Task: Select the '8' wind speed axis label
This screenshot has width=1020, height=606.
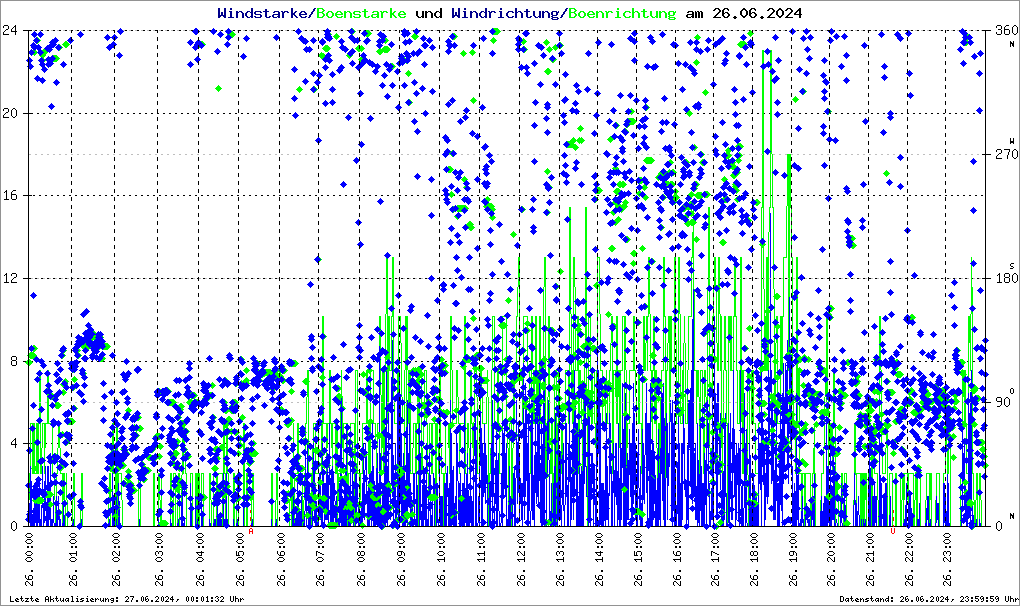Action: (14, 361)
